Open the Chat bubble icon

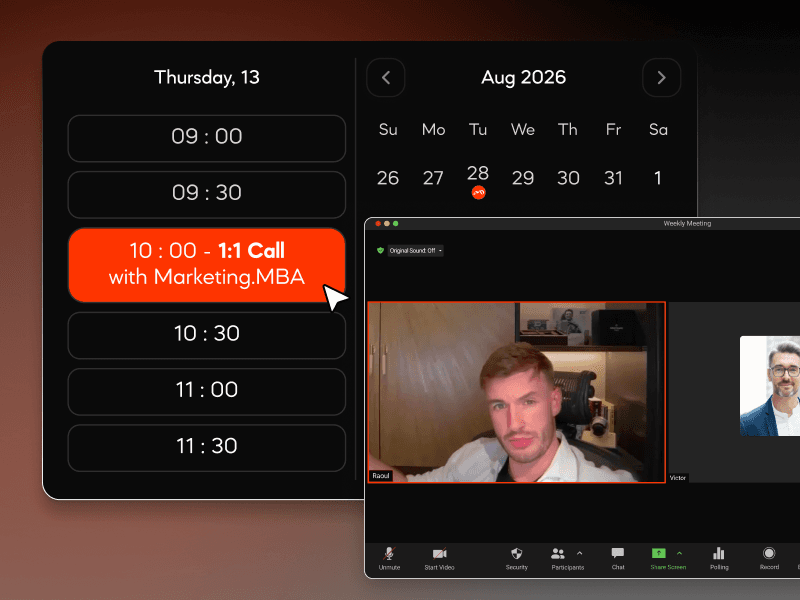[x=618, y=554]
